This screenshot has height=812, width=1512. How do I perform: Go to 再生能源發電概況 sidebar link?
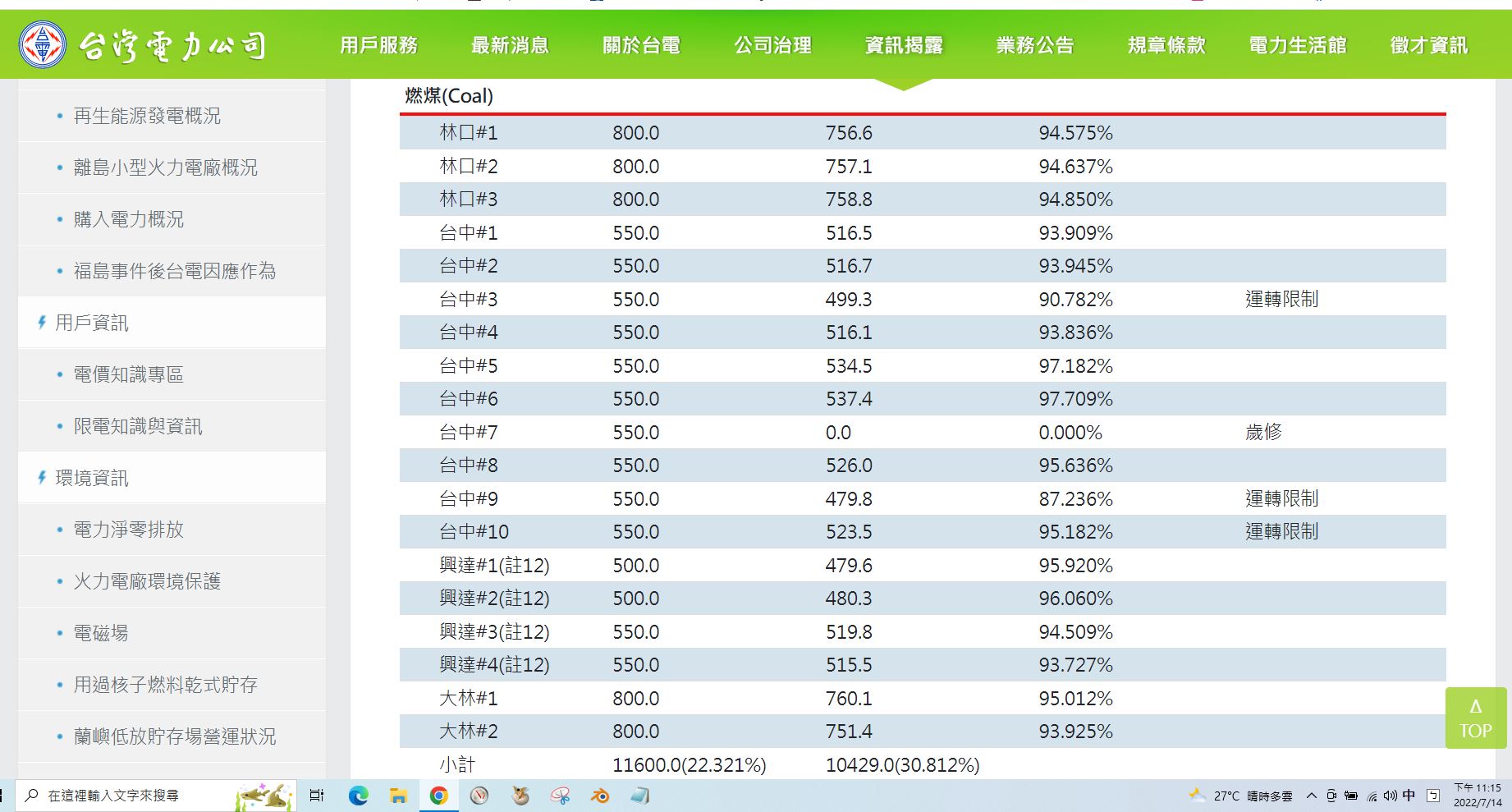147,116
